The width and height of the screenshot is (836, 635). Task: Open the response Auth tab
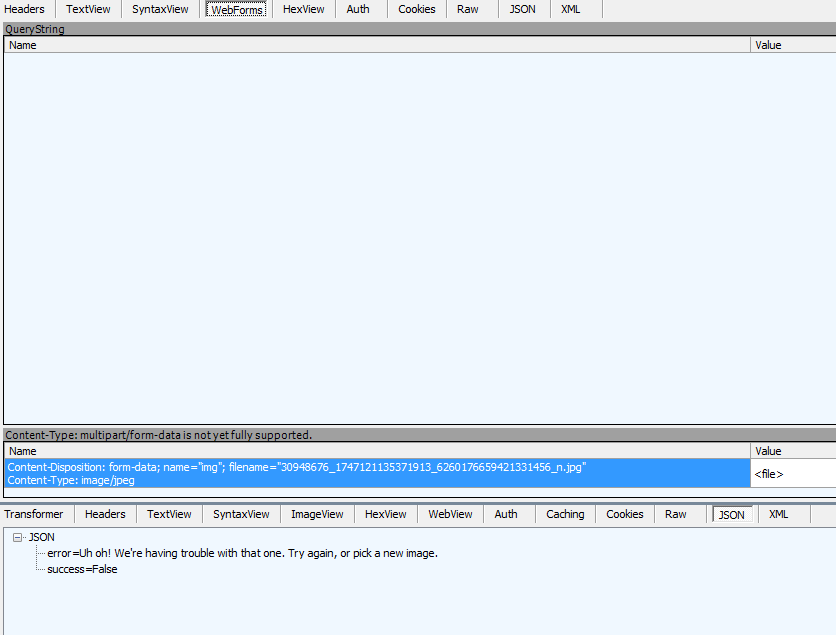(x=506, y=514)
